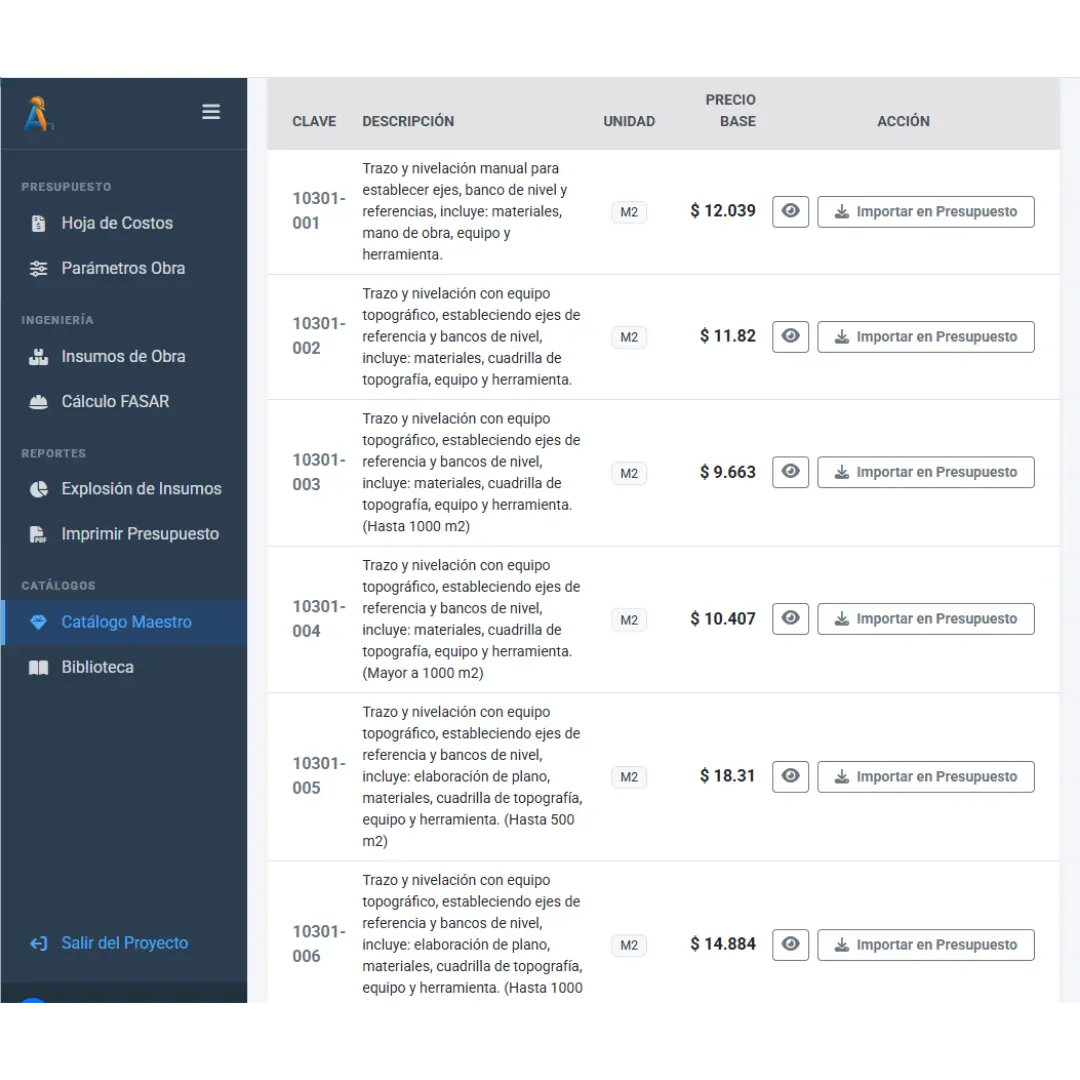This screenshot has width=1080, height=1080.
Task: View details of item 10301-003 via eye icon
Action: coord(790,472)
